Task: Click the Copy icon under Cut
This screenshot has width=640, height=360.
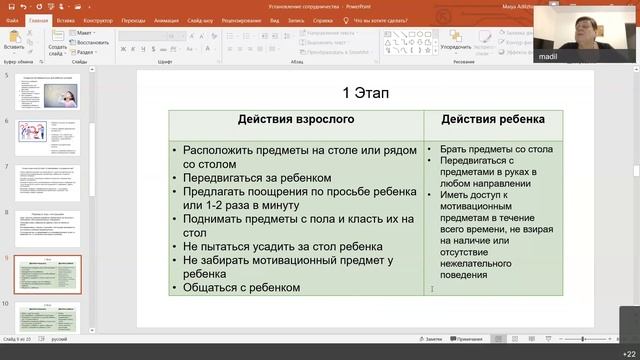Action: (29, 42)
